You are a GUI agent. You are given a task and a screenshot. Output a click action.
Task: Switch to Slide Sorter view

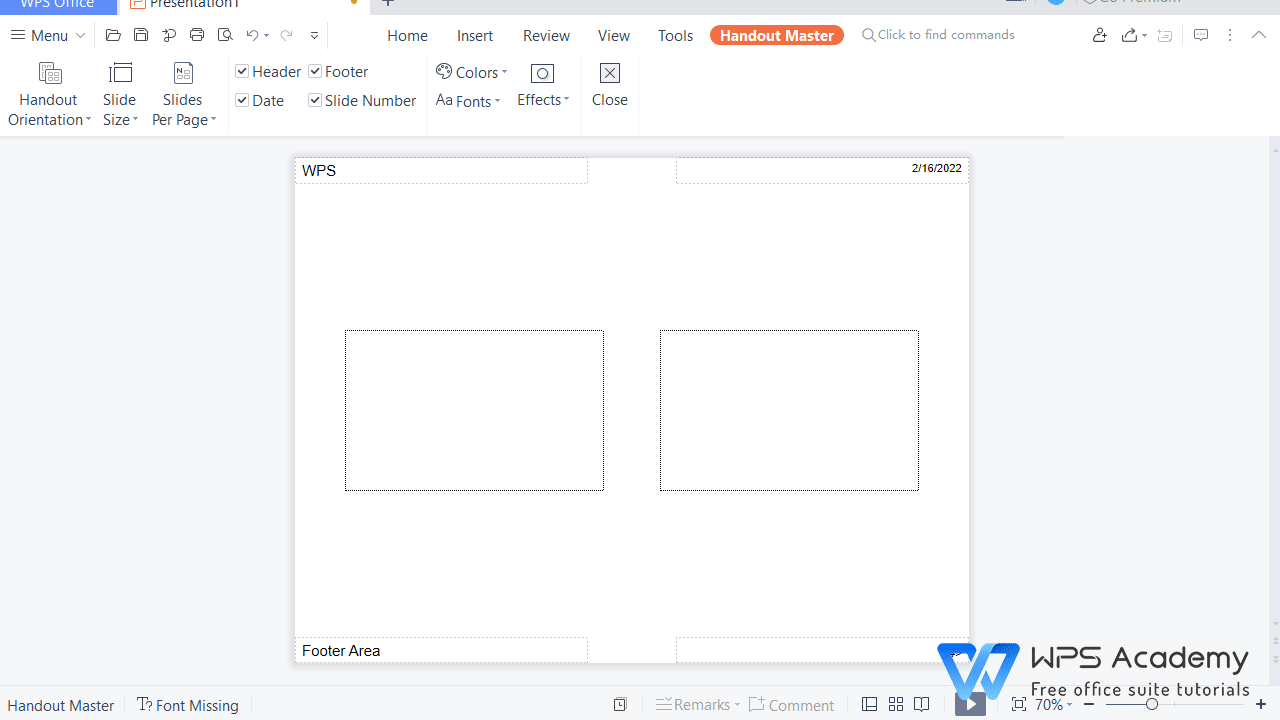pos(895,704)
